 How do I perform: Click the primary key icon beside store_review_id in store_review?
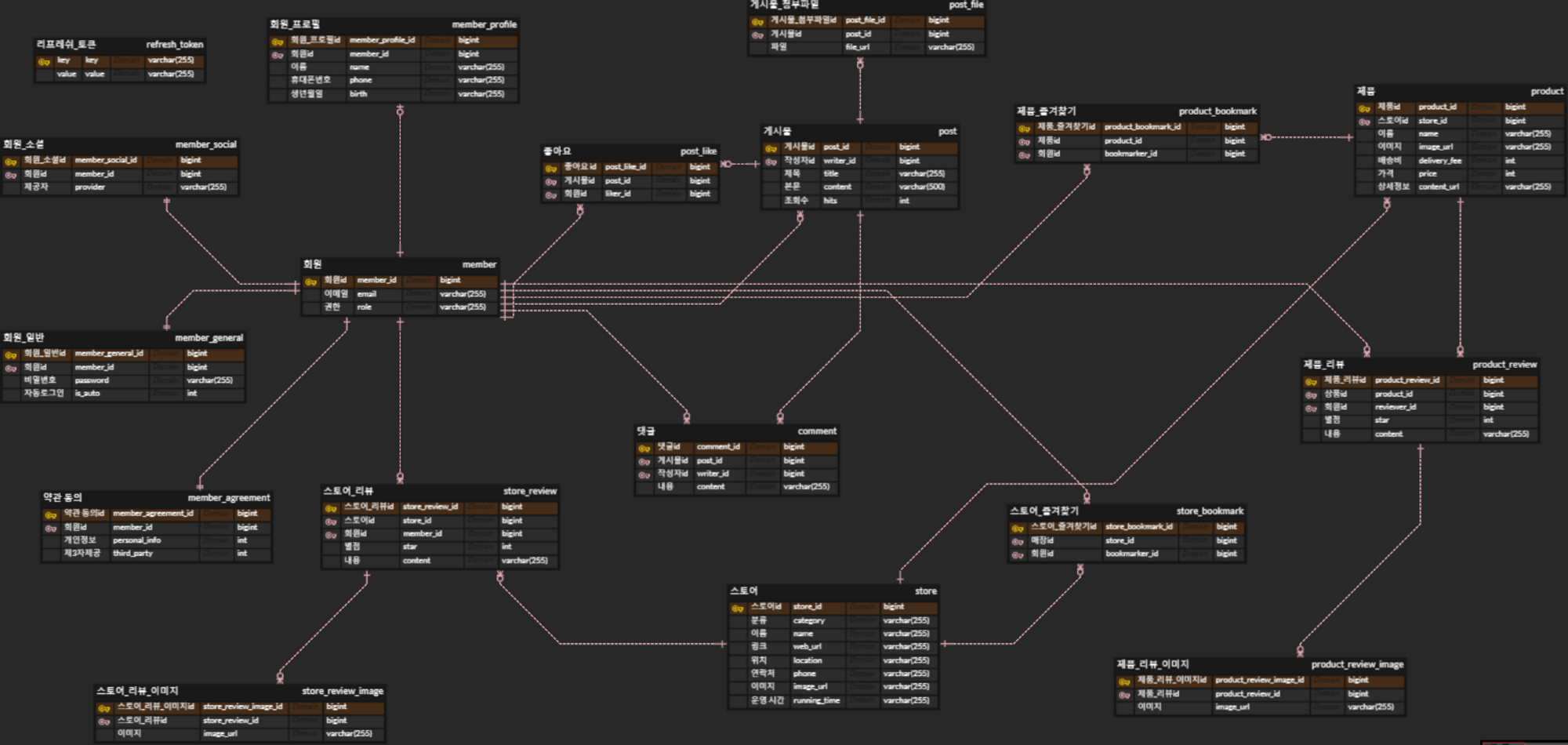coord(331,508)
